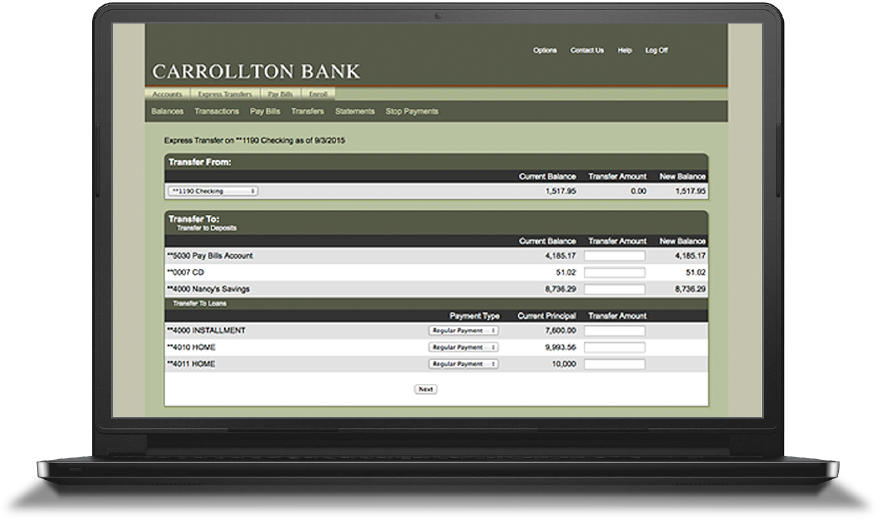Select the **4000 Nancy's Savings row label
This screenshot has width=880, height=520.
[208, 289]
